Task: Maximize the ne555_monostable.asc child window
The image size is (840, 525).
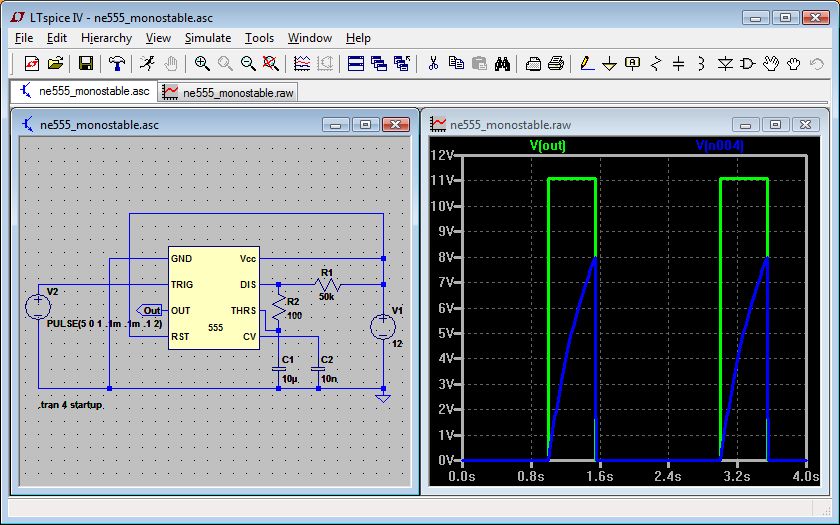Action: pos(365,125)
